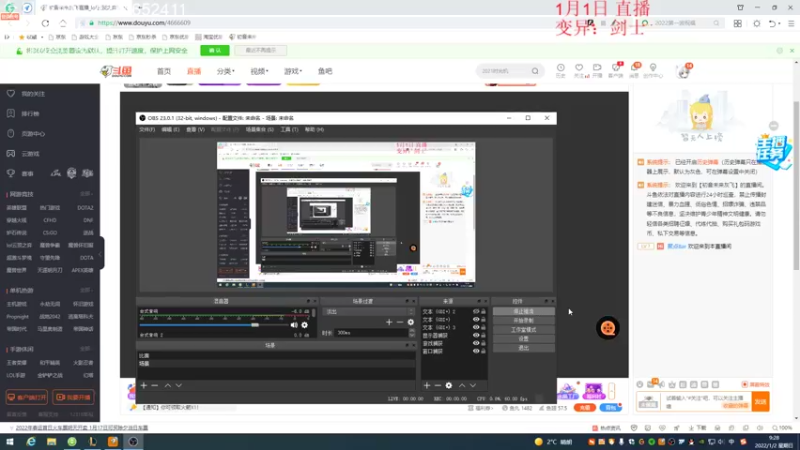The width and height of the screenshot is (800, 450).
Task: Hide the 文本 (GDI+) 3 source
Action: click(476, 328)
